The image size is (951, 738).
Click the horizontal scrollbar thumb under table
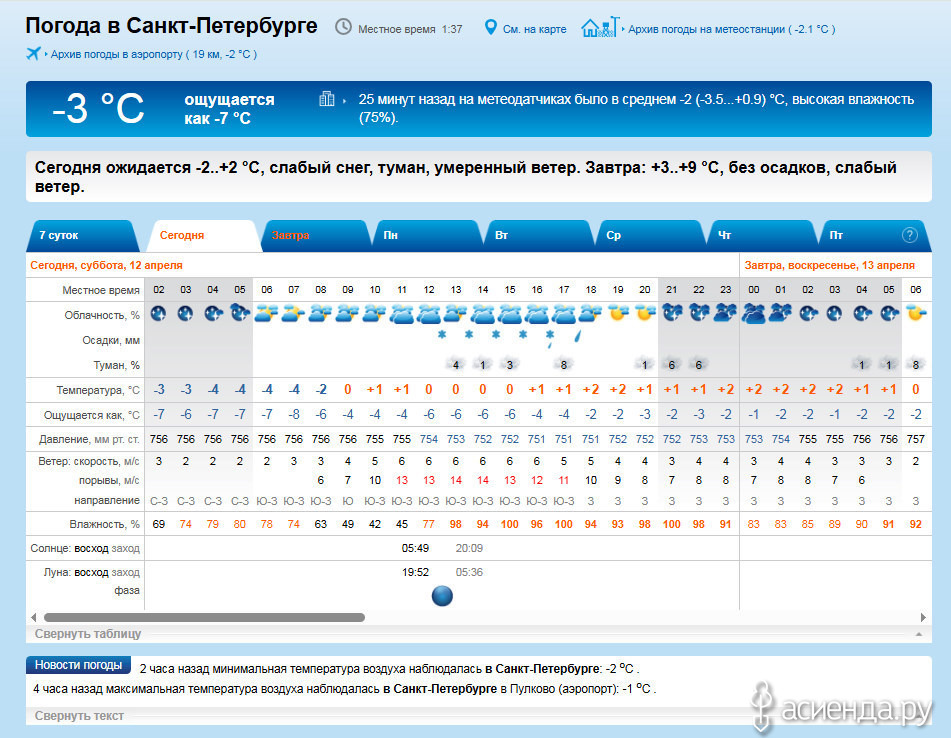click(204, 617)
